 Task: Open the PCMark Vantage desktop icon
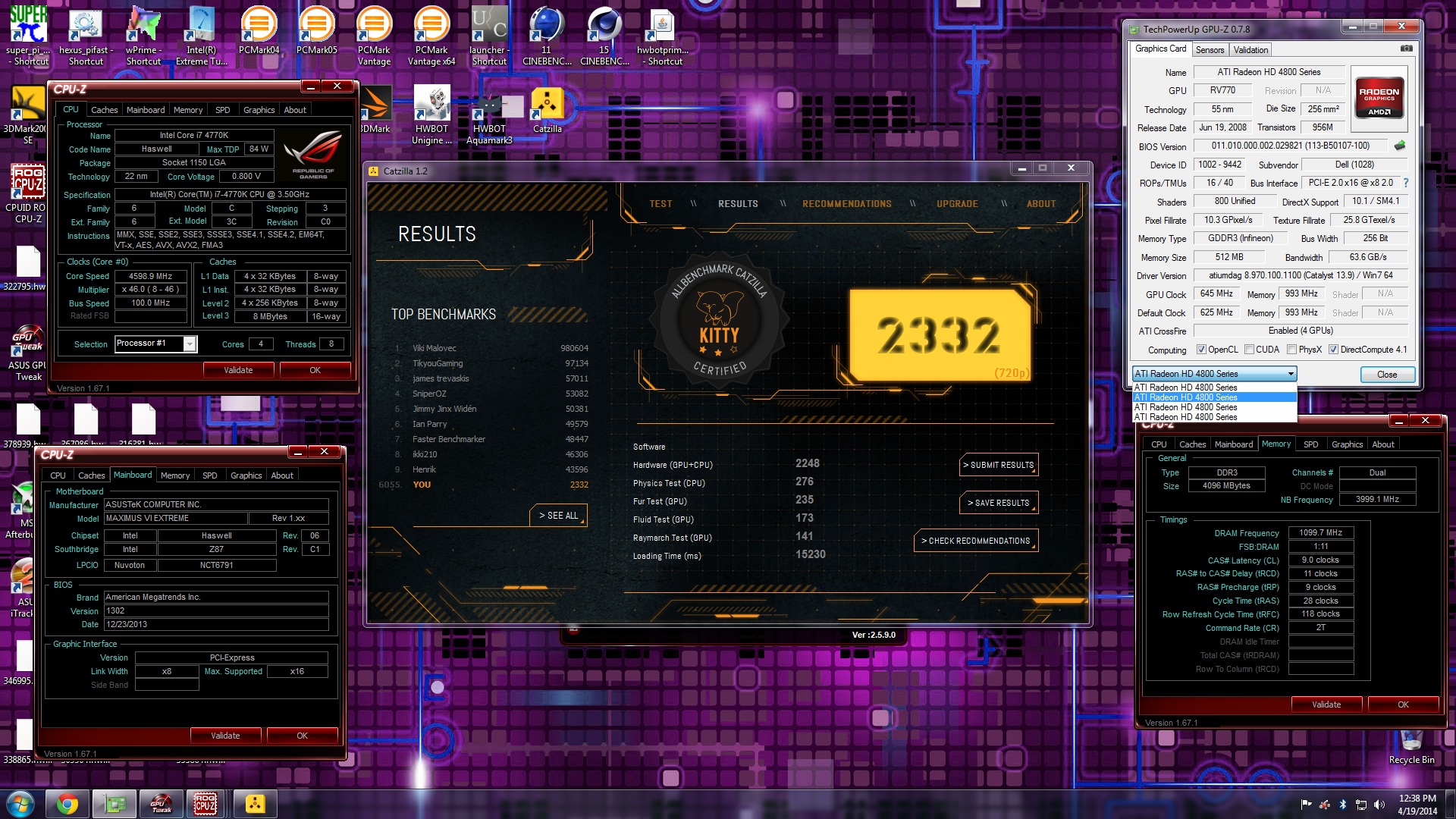tap(374, 36)
